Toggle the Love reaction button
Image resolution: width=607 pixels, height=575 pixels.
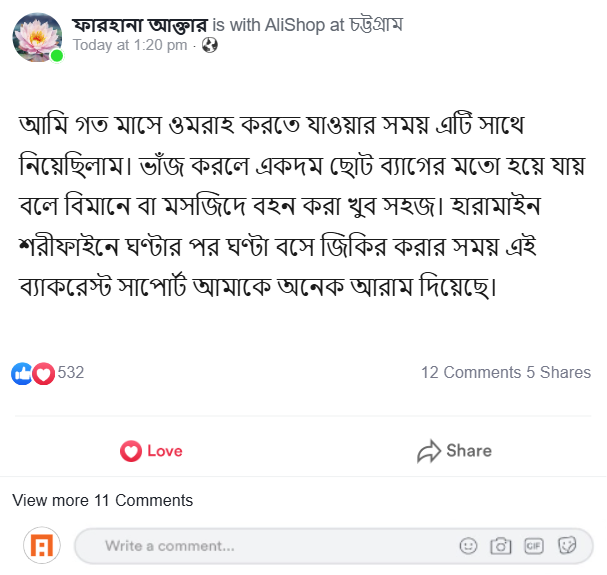tap(151, 451)
